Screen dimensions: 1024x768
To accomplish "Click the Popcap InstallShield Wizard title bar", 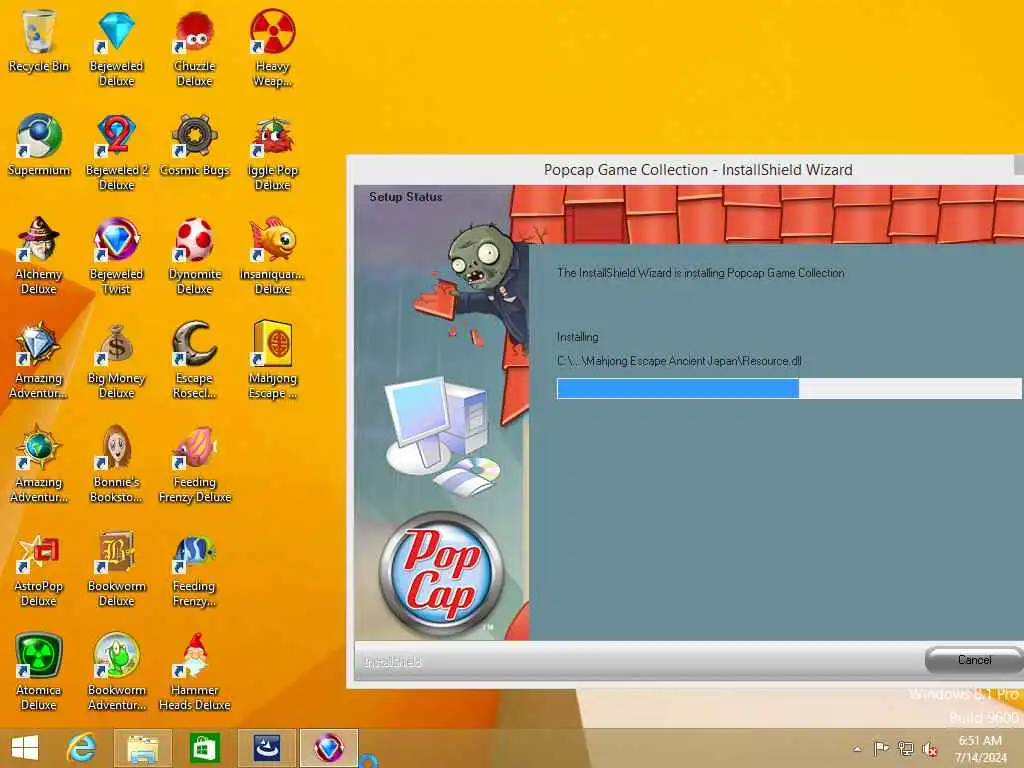I will [x=686, y=170].
